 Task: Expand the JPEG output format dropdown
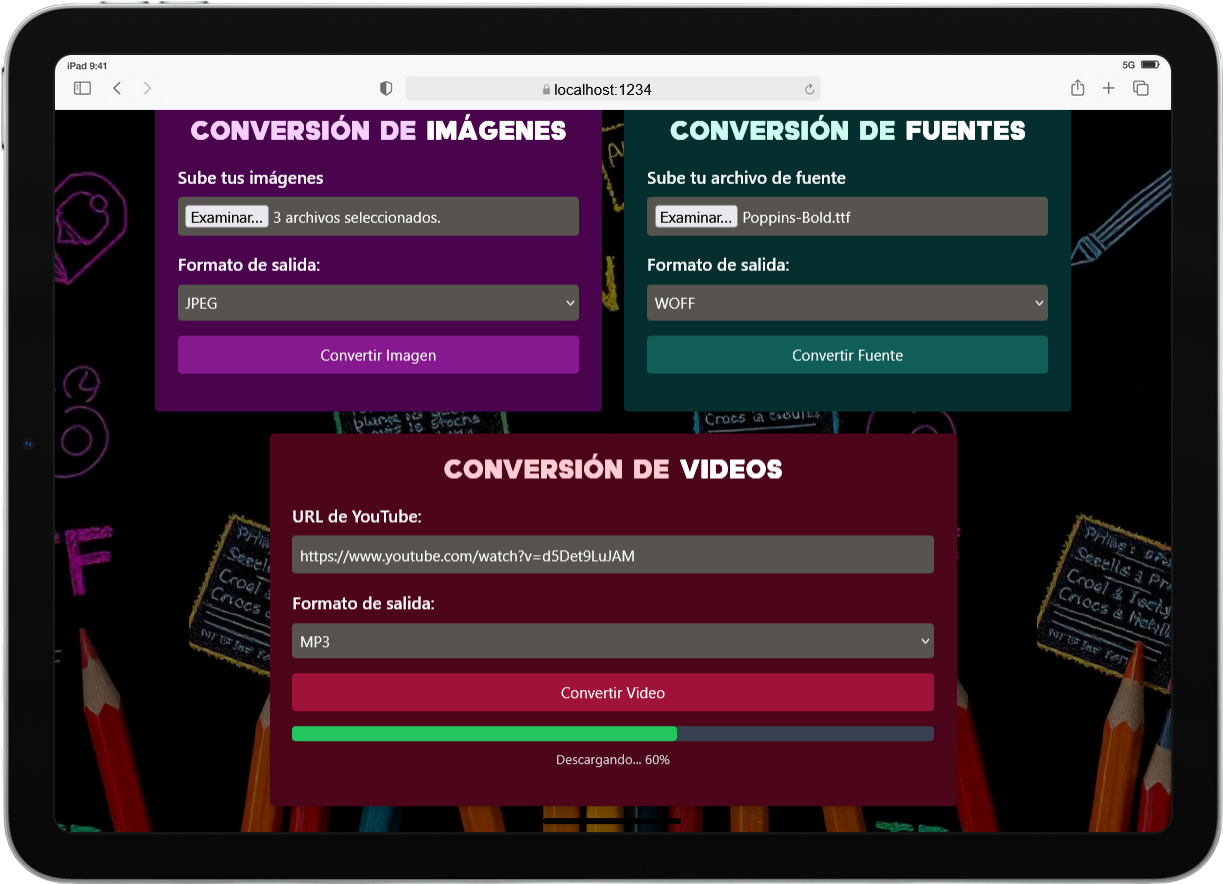[378, 303]
